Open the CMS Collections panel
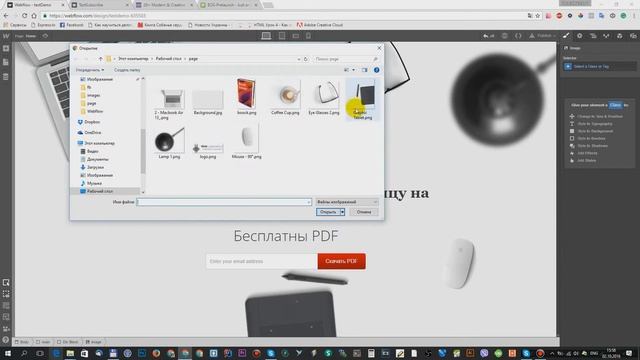The image size is (640, 360). pyautogui.click(x=6, y=77)
